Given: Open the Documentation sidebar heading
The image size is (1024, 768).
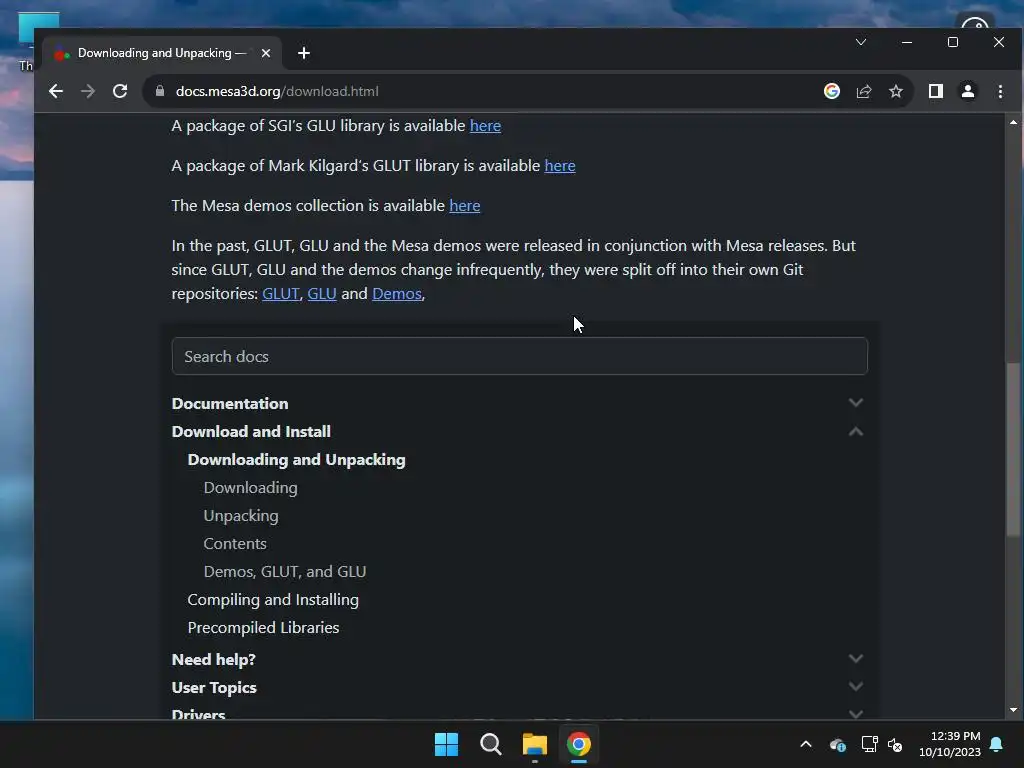Looking at the screenshot, I should pos(230,404).
